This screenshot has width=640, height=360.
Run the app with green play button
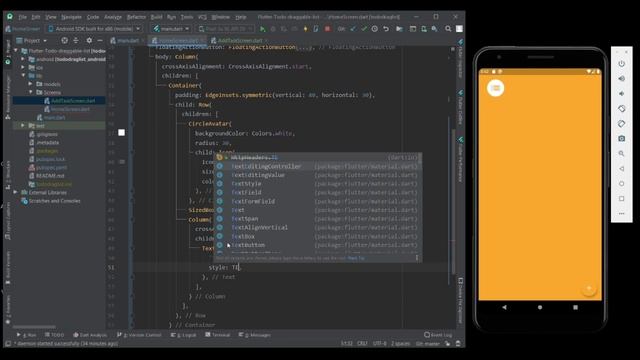click(x=262, y=29)
